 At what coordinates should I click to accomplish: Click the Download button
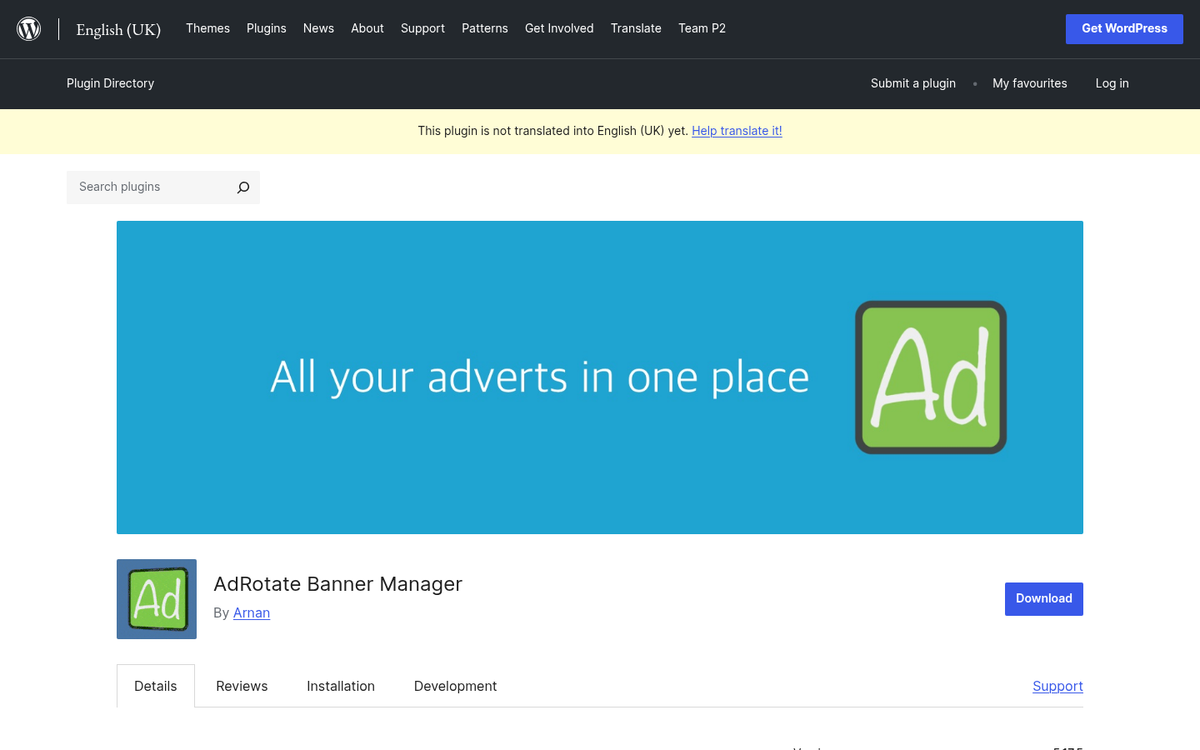(x=1044, y=598)
